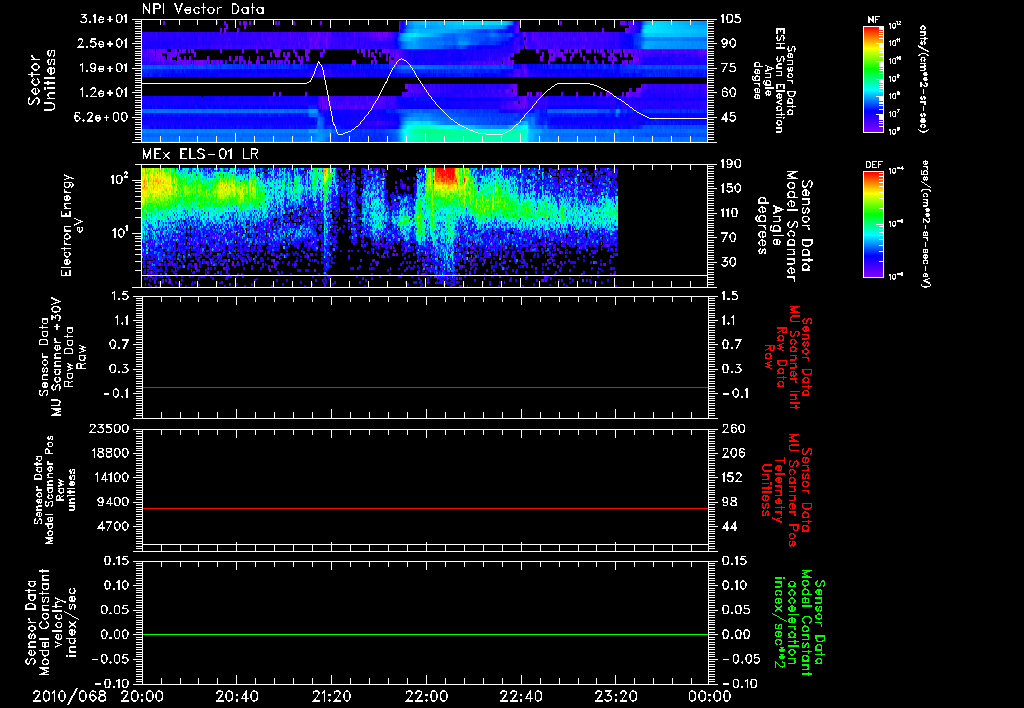Click the DEF rainbow color bar
The width and height of the screenshot is (1024, 708).
click(873, 224)
